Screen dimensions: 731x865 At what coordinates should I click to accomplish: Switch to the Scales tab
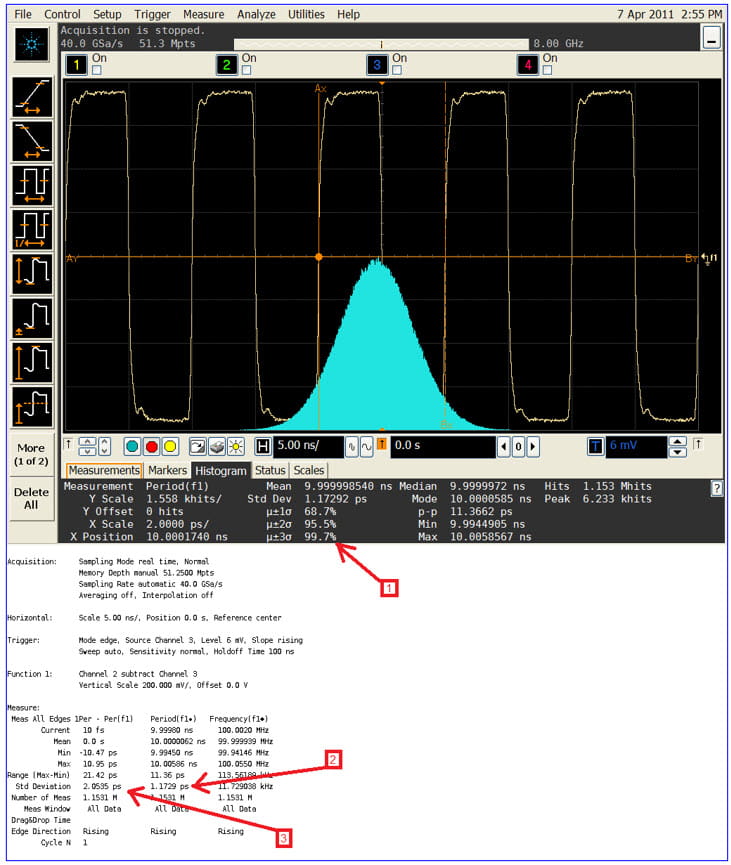coord(308,471)
